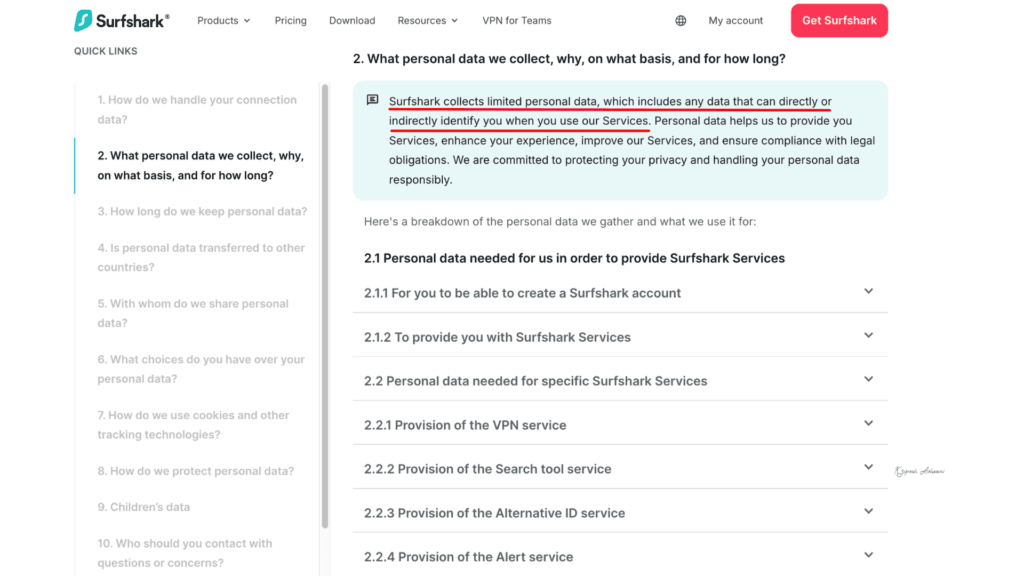The width and height of the screenshot is (1024, 576).
Task: Expand the '2.1.2 To provide you with Surfshark Services' section
Action: point(869,335)
